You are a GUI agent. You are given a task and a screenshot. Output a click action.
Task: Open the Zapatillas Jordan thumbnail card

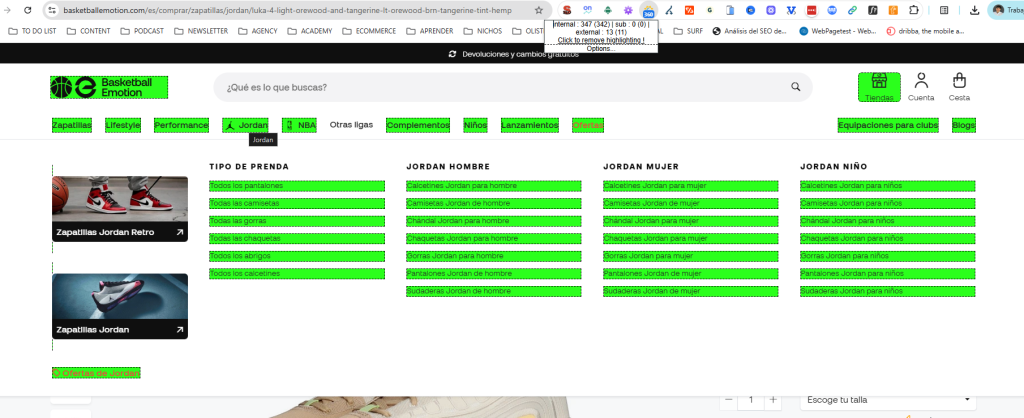pos(119,306)
